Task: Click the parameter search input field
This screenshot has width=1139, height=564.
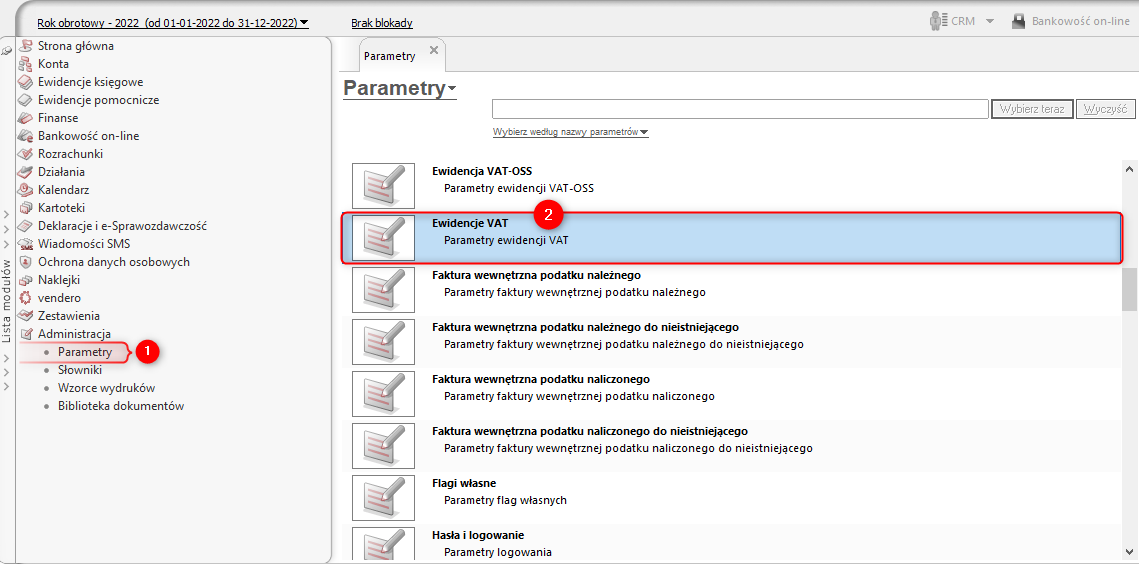Action: pyautogui.click(x=740, y=109)
